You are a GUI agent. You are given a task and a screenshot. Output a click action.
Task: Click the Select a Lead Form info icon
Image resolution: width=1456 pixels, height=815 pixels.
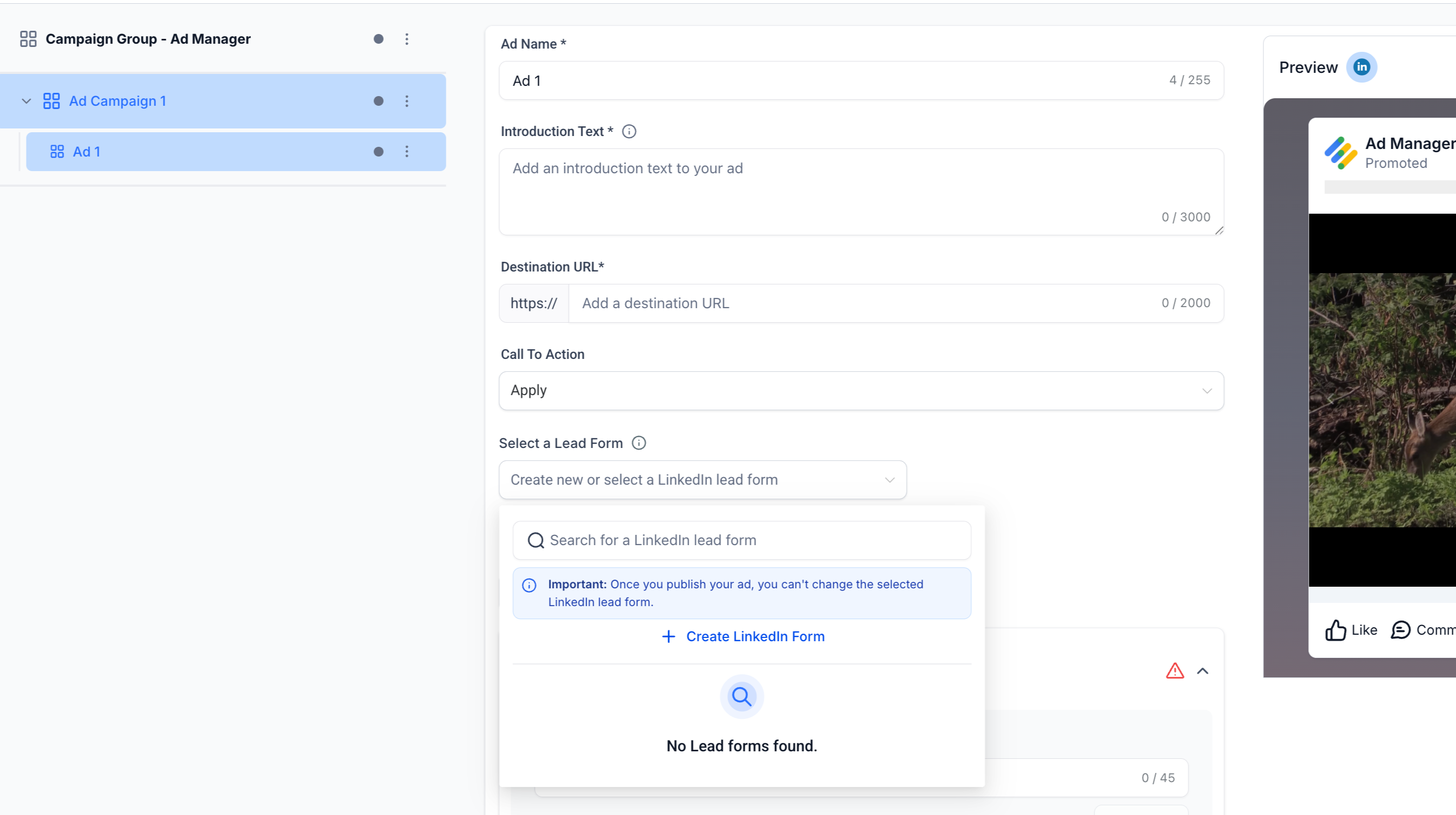point(639,443)
